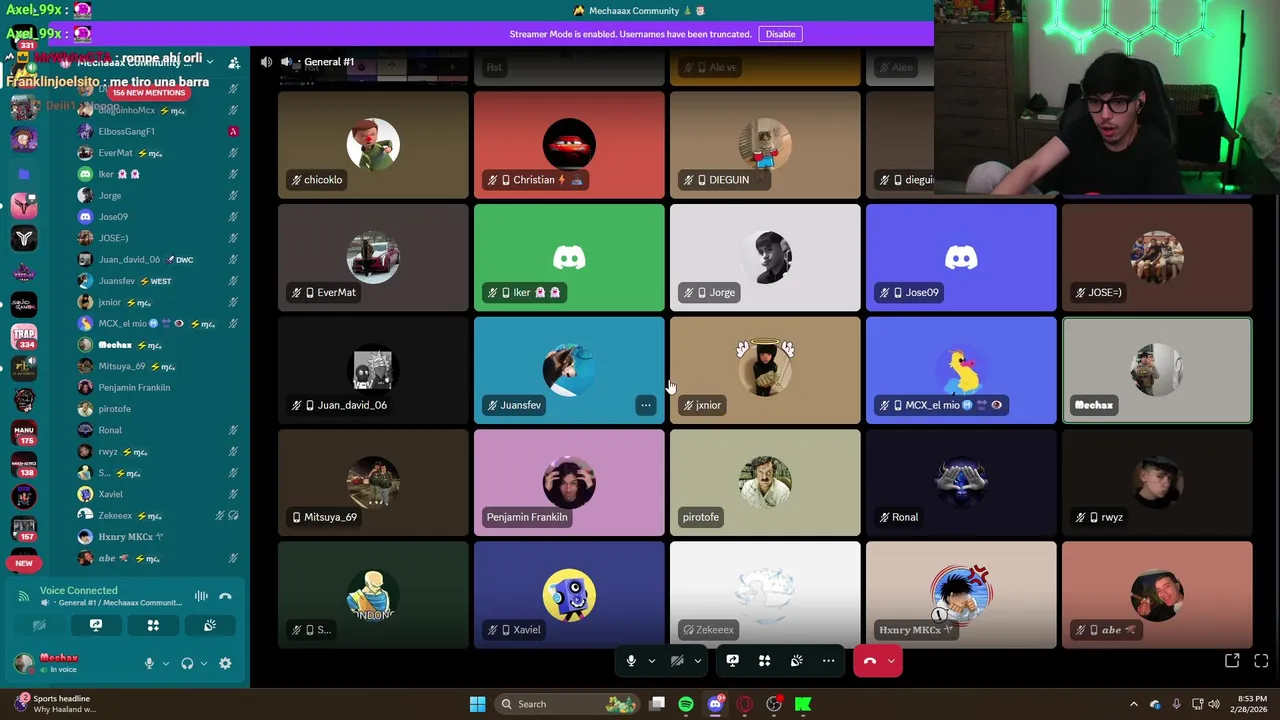Open the Kick app on the taskbar
The width and height of the screenshot is (1280, 720).
point(802,704)
